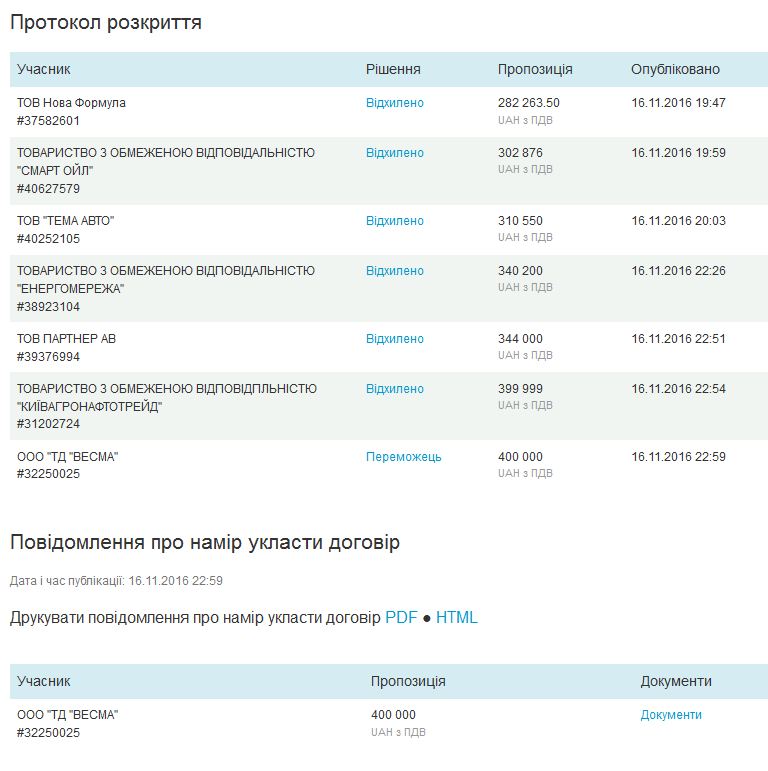Click the code #32250025 in bottom table

48,733
